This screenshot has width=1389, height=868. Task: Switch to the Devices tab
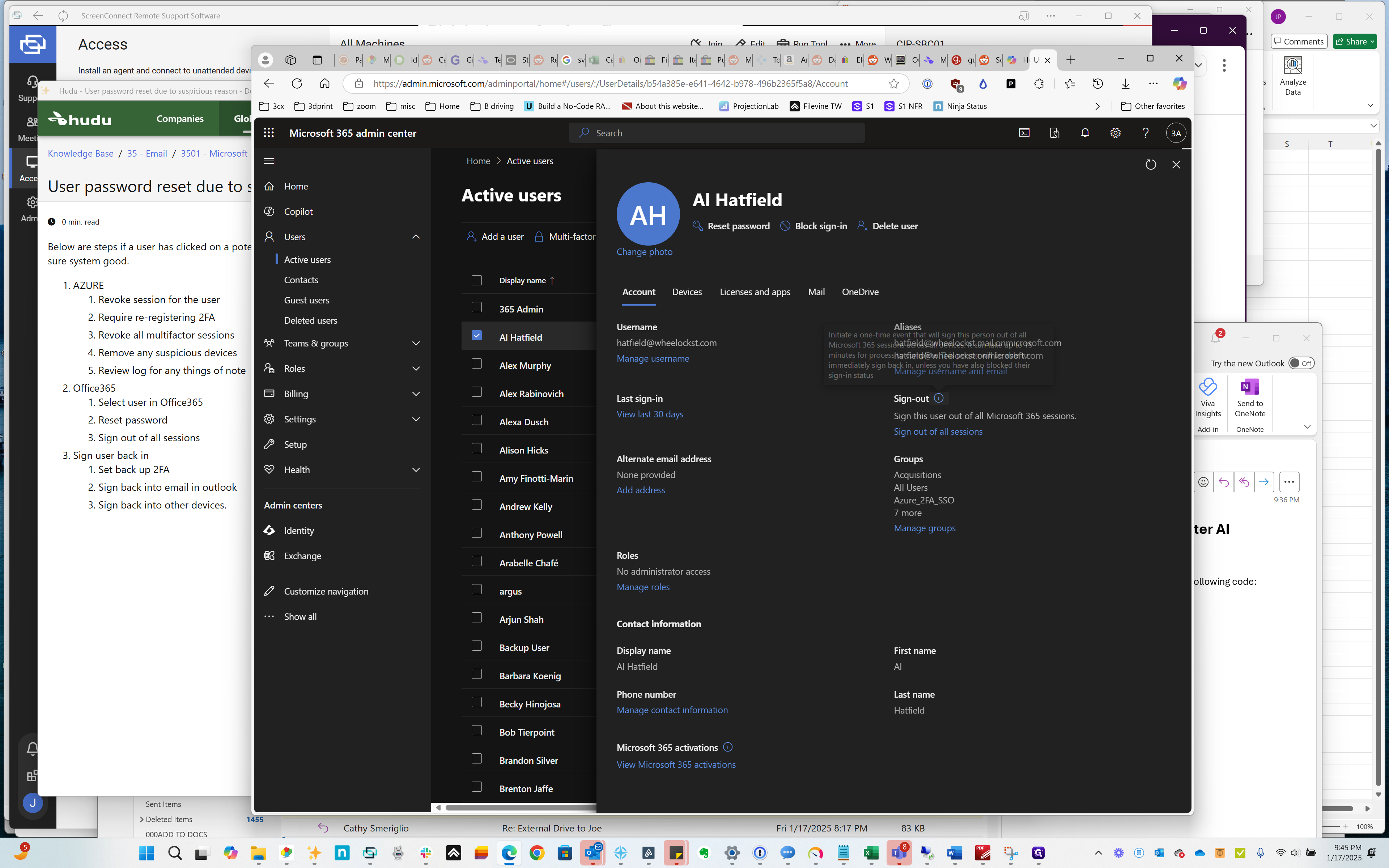coord(687,292)
